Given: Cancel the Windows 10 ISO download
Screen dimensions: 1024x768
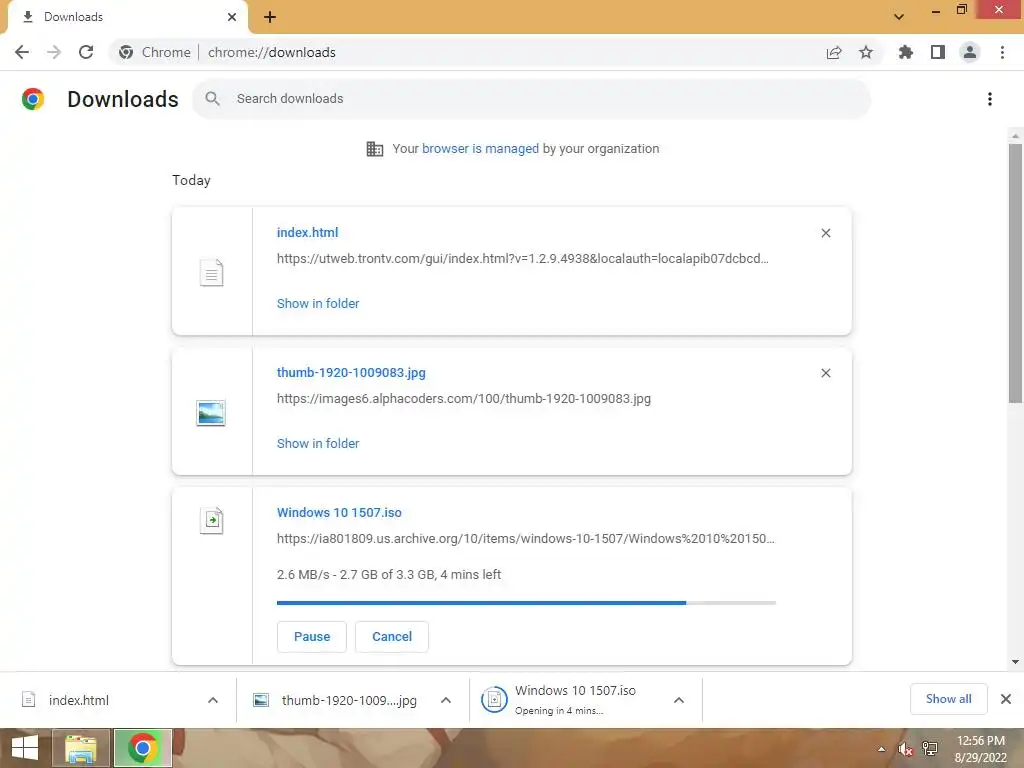Looking at the screenshot, I should pos(392,637).
